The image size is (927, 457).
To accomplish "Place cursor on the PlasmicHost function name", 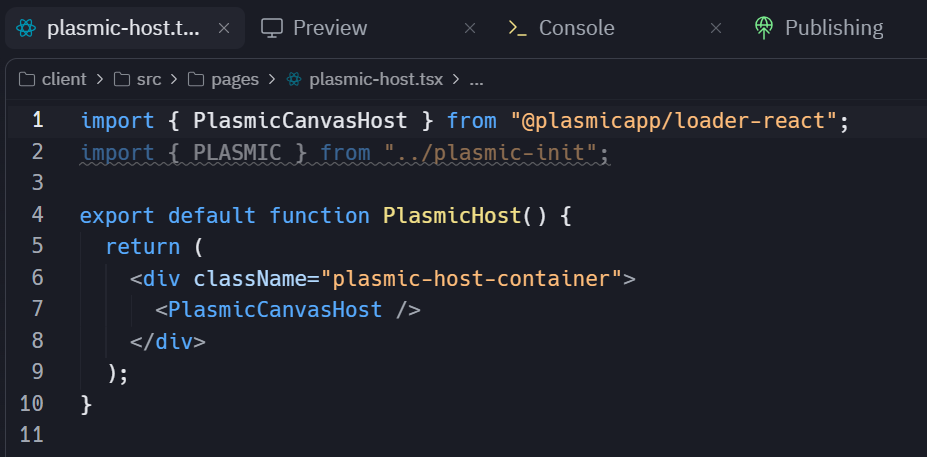I will (x=452, y=215).
